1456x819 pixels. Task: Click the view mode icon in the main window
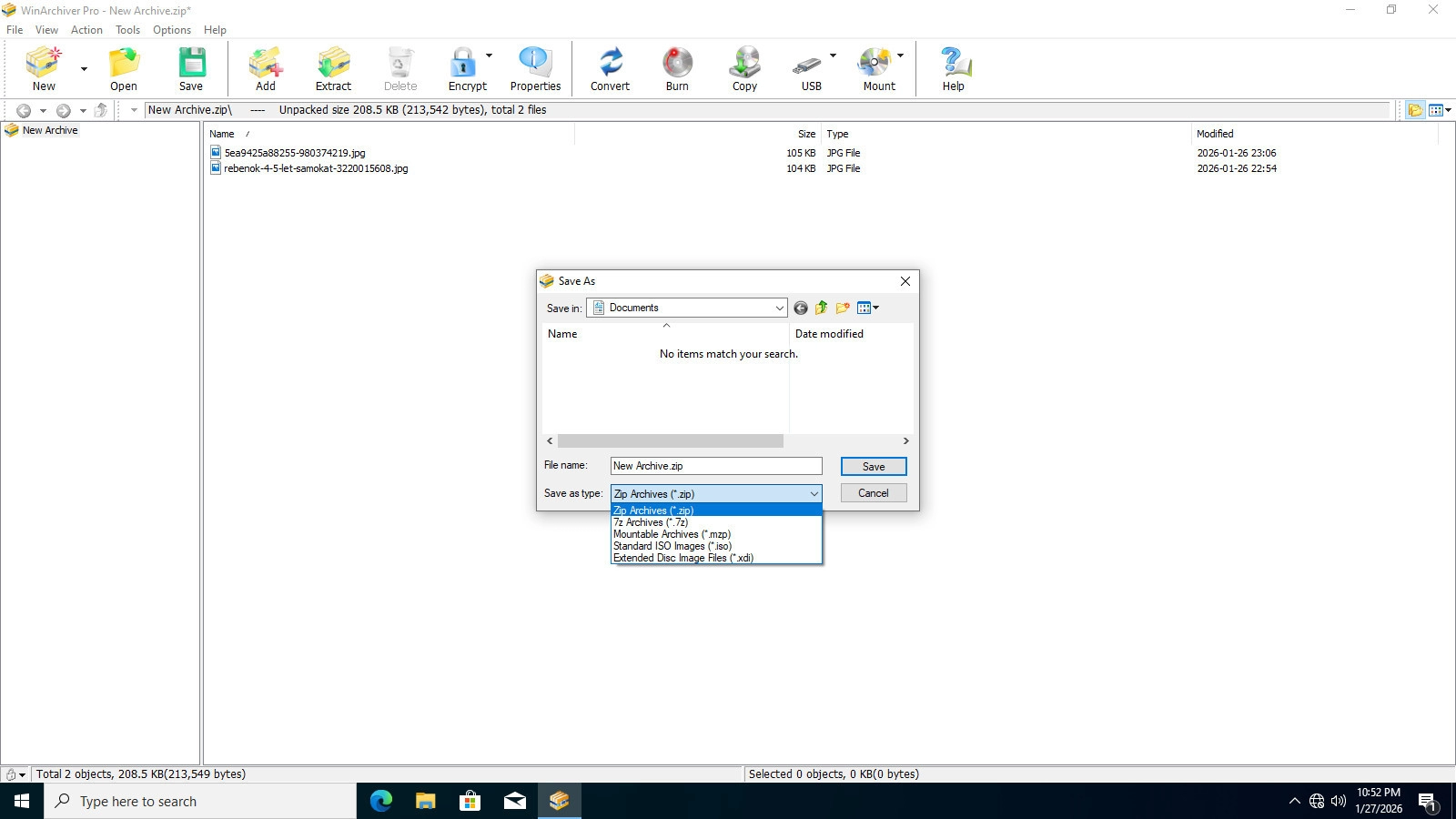coord(1436,110)
